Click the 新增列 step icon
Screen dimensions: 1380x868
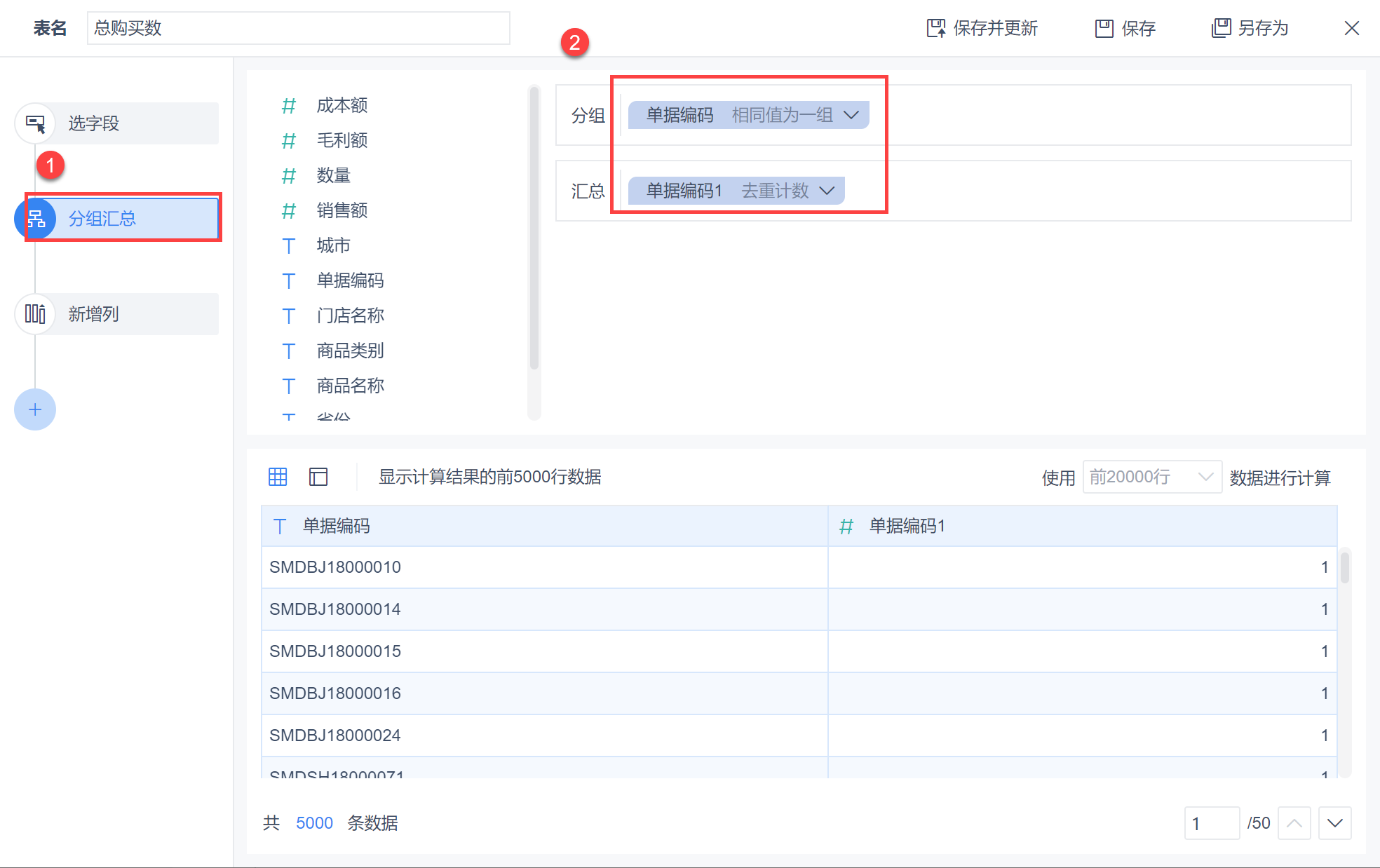(35, 313)
